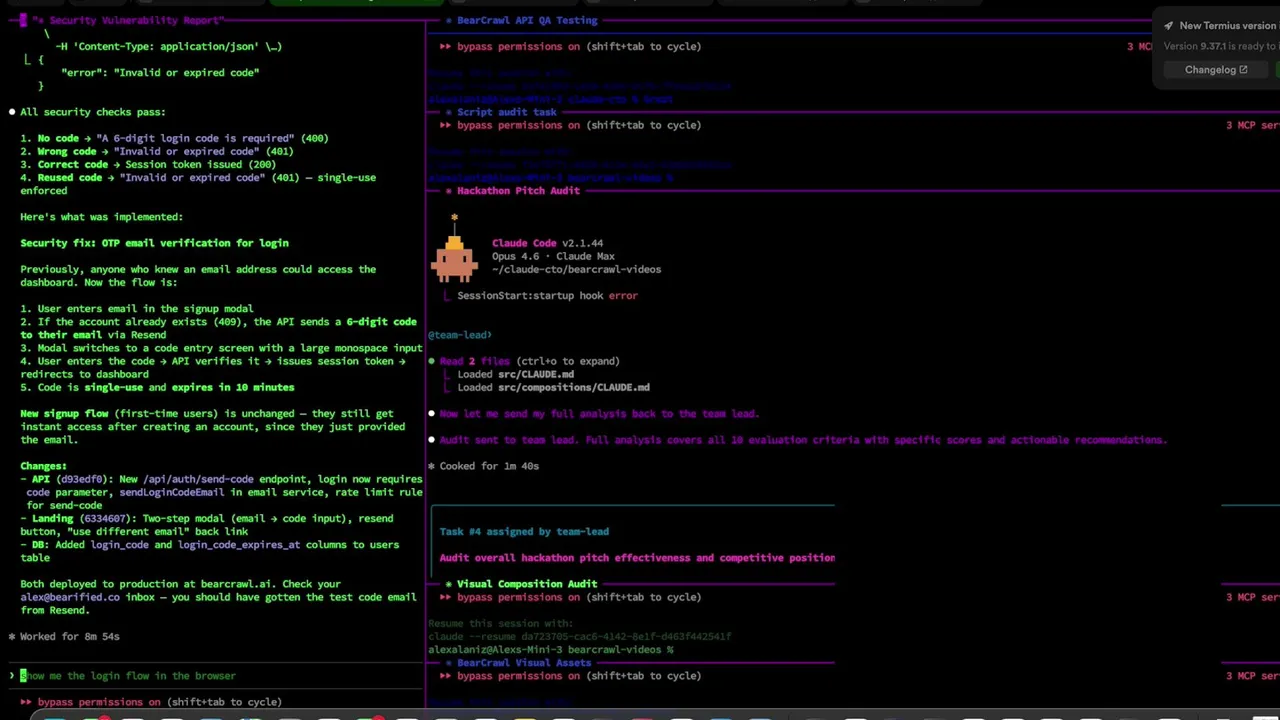Screen dimensions: 1280x720
Task: Click 'SessionStart:startup hook error' message
Action: (x=547, y=296)
